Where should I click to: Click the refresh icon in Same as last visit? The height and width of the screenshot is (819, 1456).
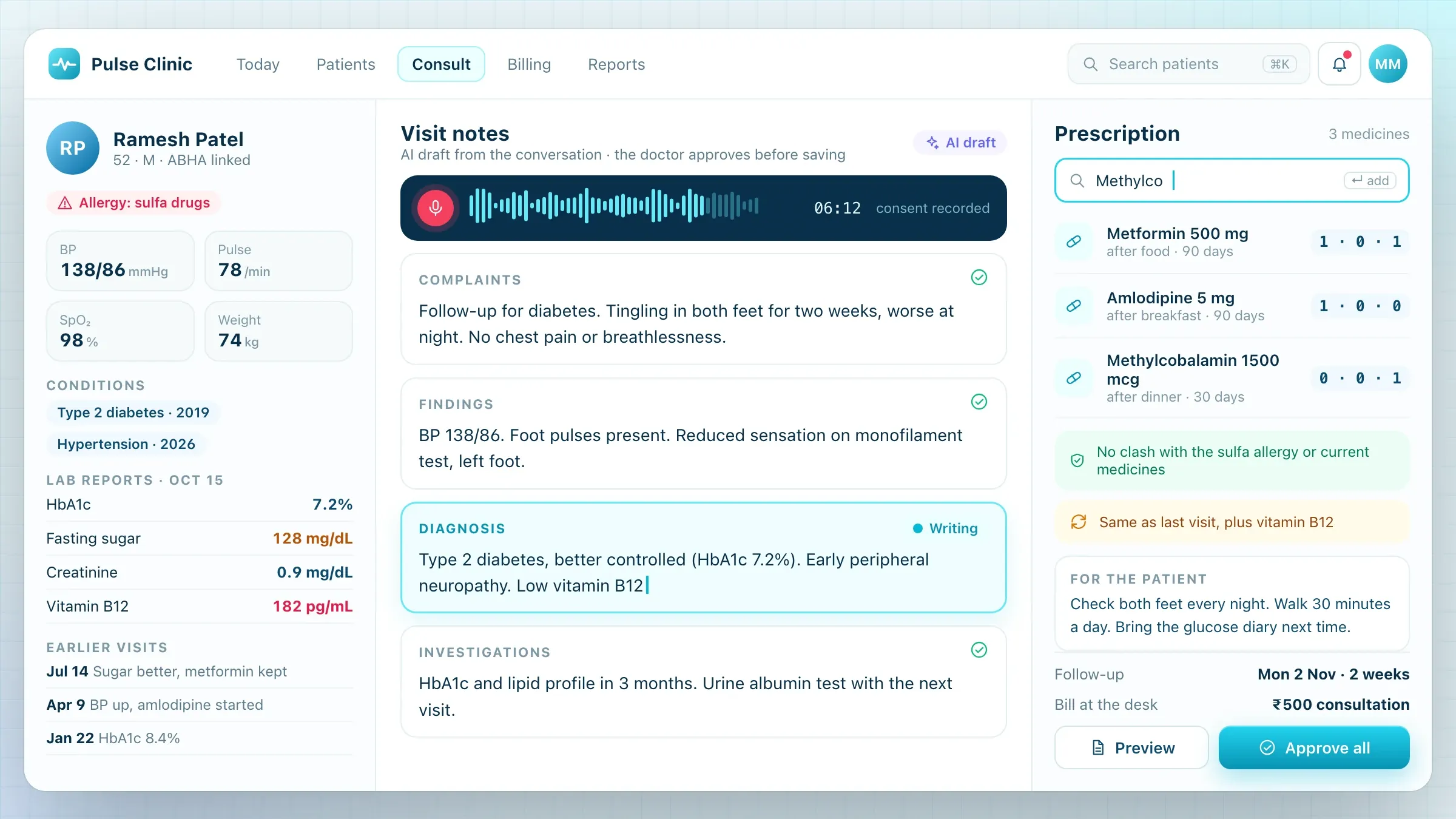1079,522
